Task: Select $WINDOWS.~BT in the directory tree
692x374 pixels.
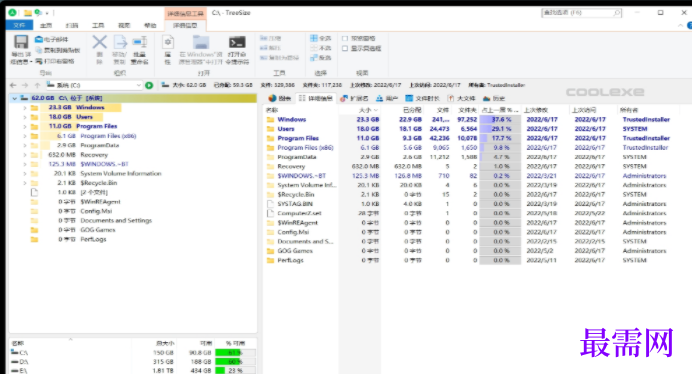Action: (x=104, y=164)
